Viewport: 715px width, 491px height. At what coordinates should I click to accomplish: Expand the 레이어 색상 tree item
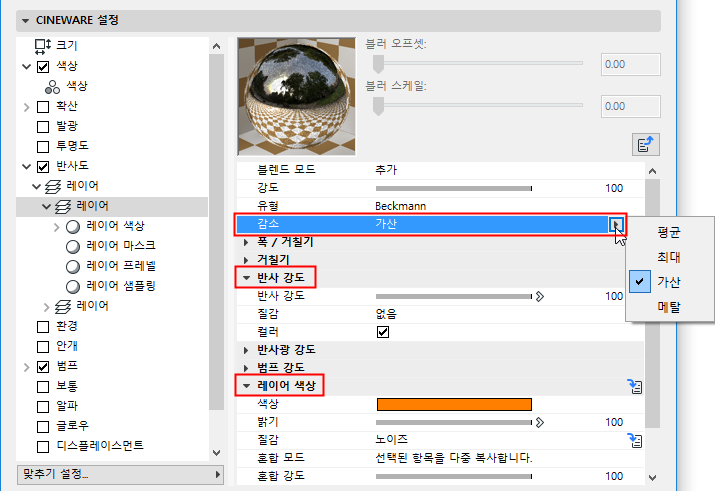pyautogui.click(x=57, y=227)
